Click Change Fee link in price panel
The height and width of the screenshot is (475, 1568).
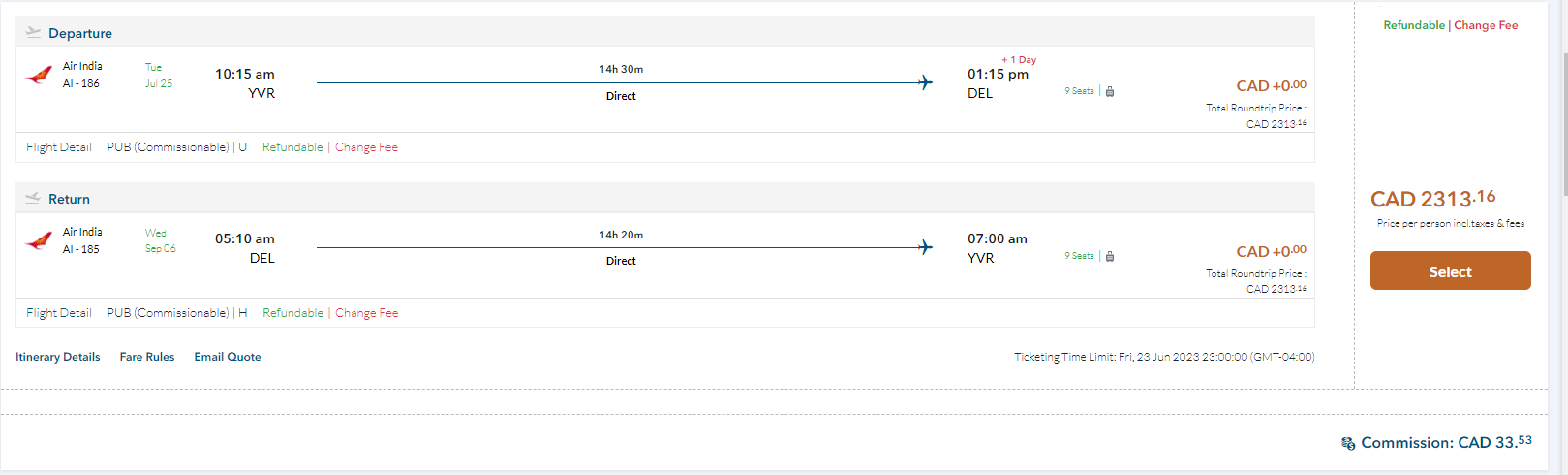[1486, 25]
